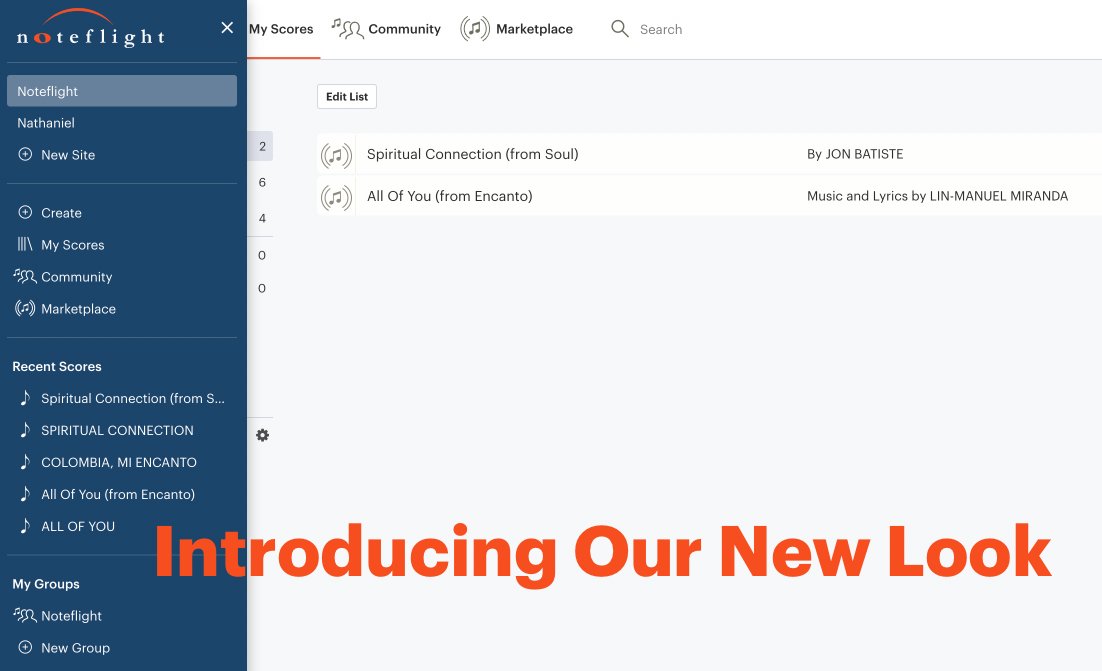Click the New Group plus icon
This screenshot has width=1102, height=671.
(x=25, y=647)
